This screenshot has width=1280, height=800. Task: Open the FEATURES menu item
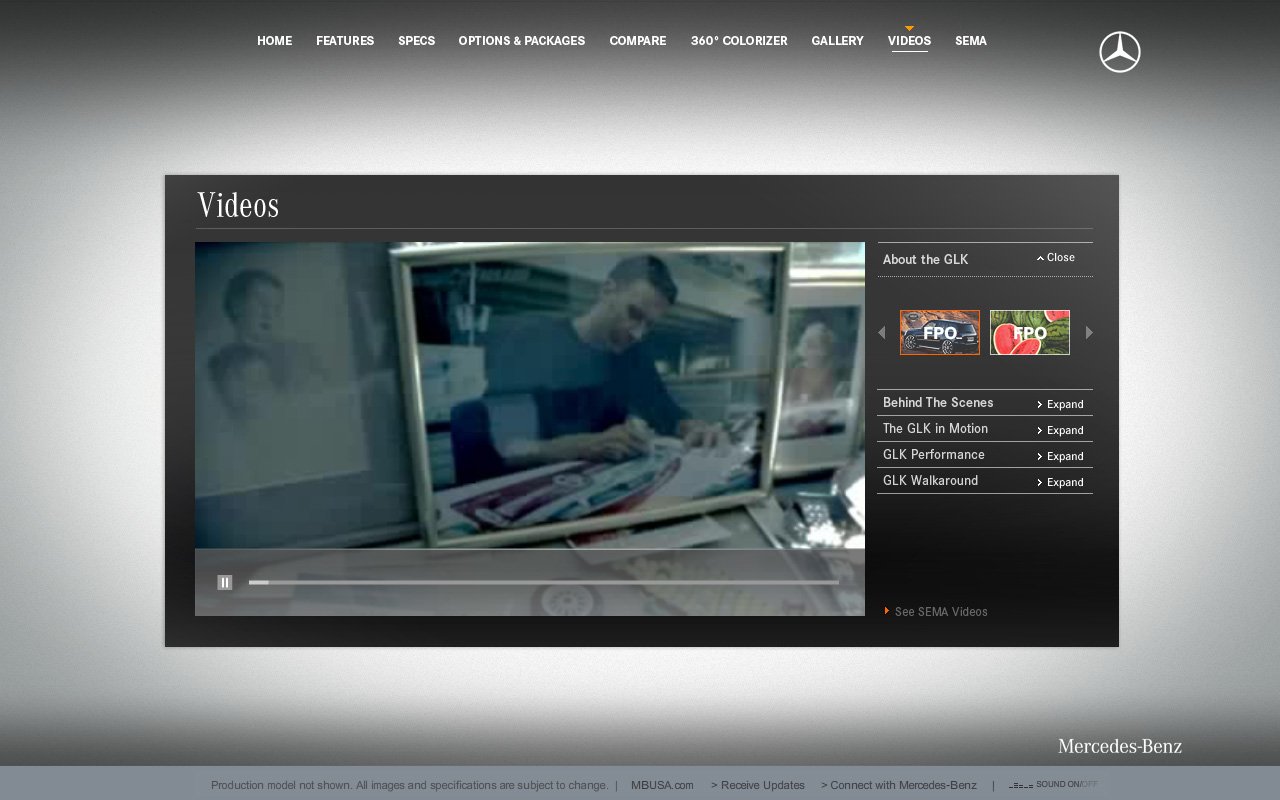(x=345, y=41)
